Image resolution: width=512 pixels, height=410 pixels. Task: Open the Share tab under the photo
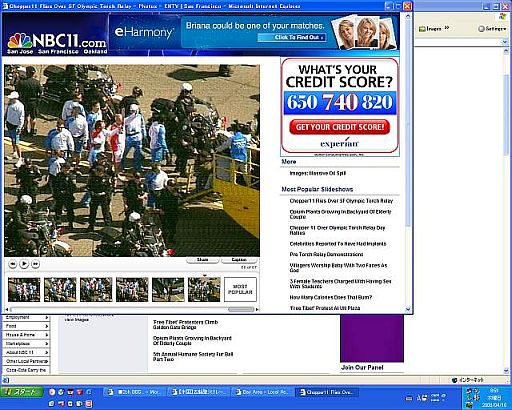pos(202,260)
